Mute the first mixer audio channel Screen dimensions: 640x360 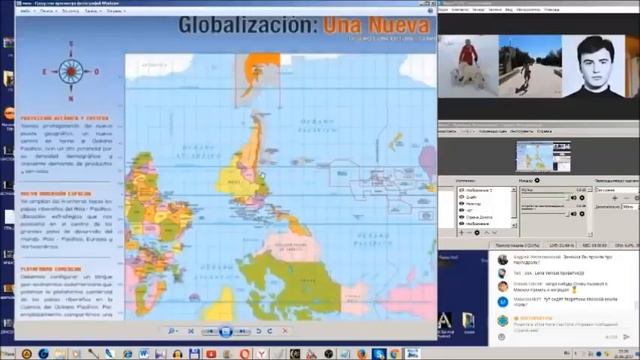[x=573, y=198]
